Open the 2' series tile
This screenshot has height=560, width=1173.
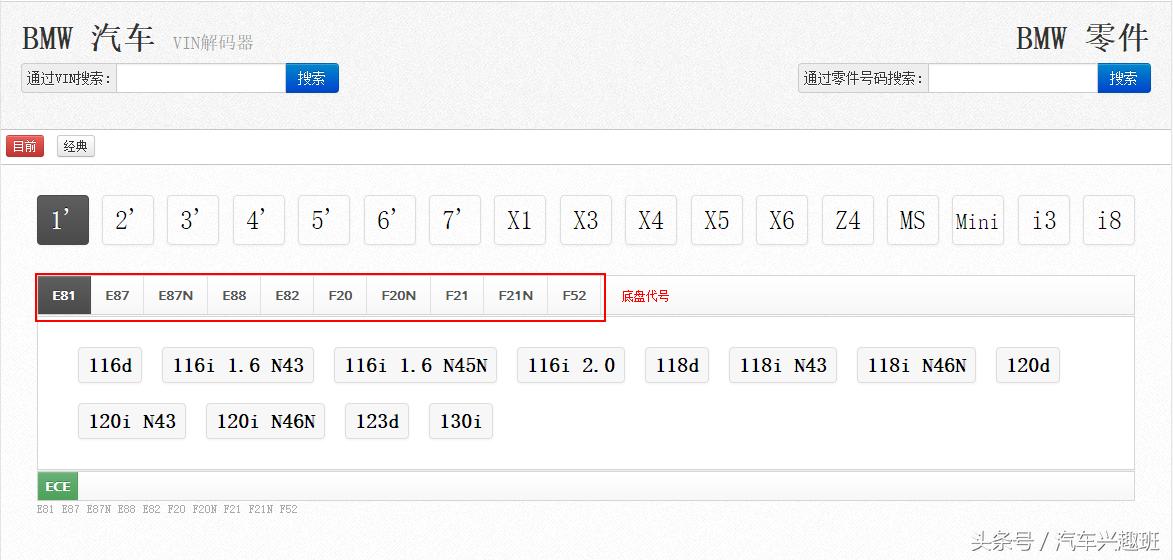click(128, 221)
